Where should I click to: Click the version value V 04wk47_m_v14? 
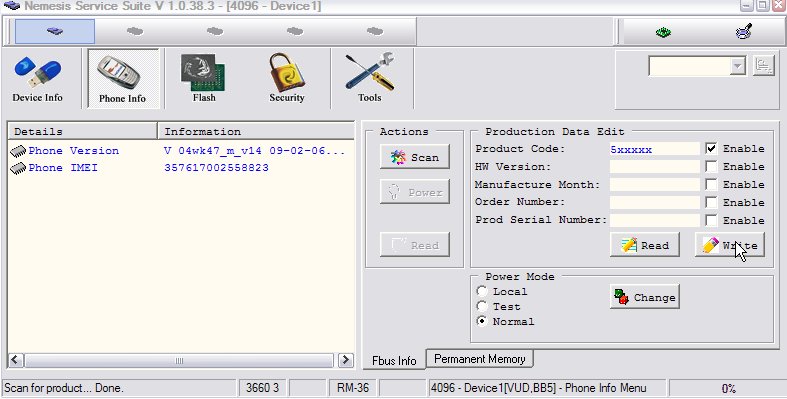tap(213, 151)
